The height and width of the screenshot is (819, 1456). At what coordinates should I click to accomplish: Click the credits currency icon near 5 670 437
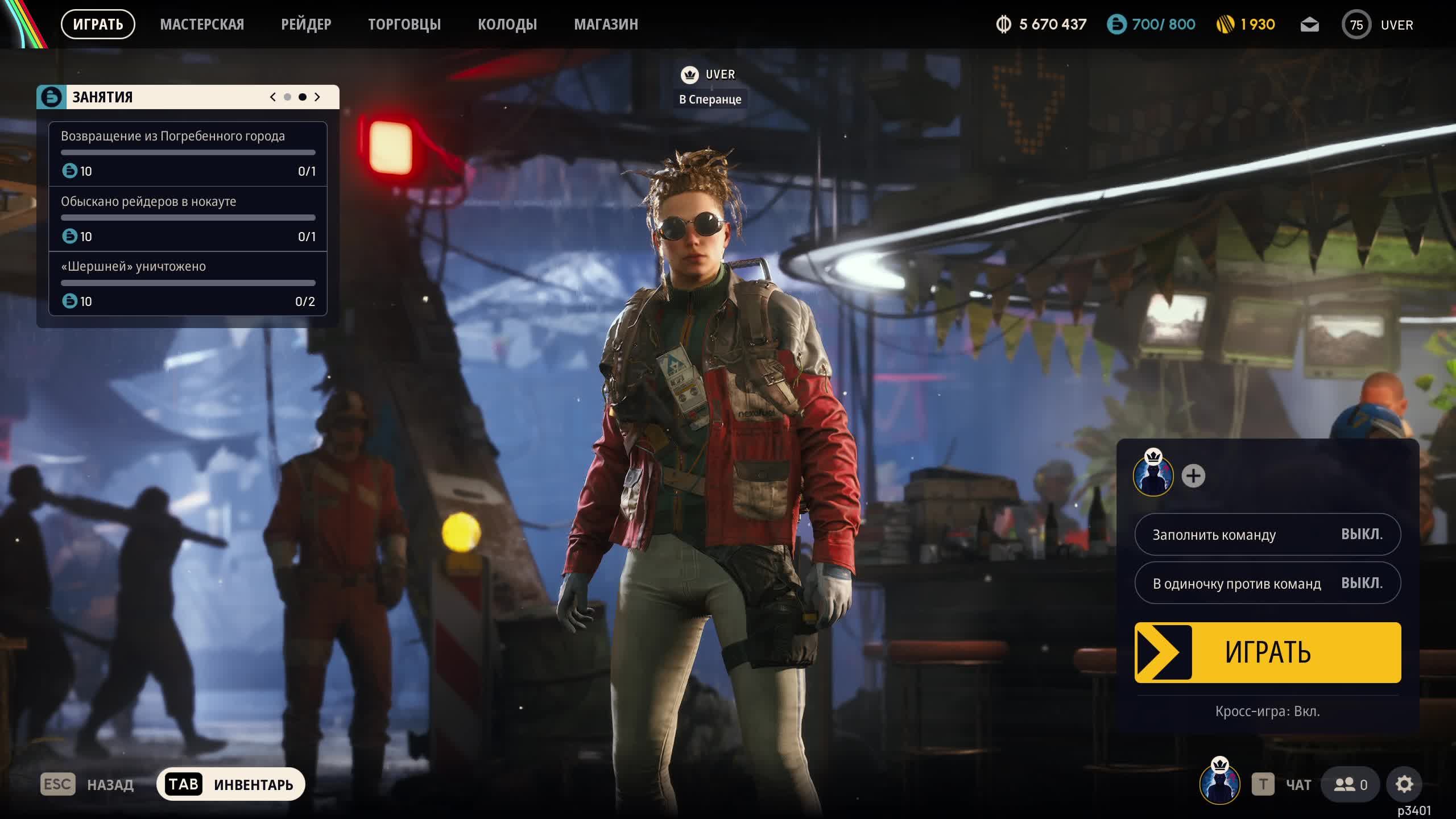1004,25
